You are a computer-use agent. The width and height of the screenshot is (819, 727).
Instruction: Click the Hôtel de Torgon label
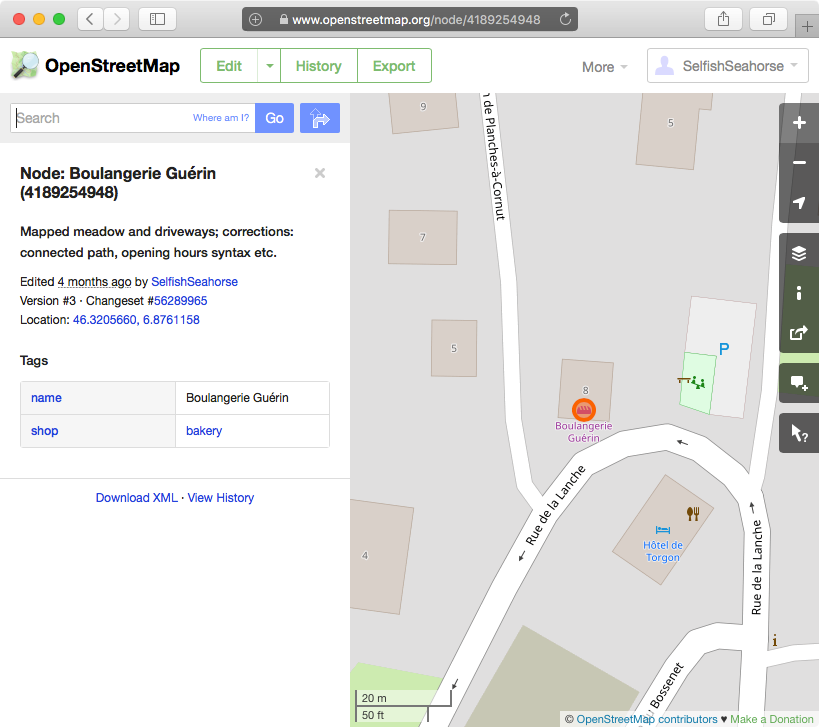[662, 552]
